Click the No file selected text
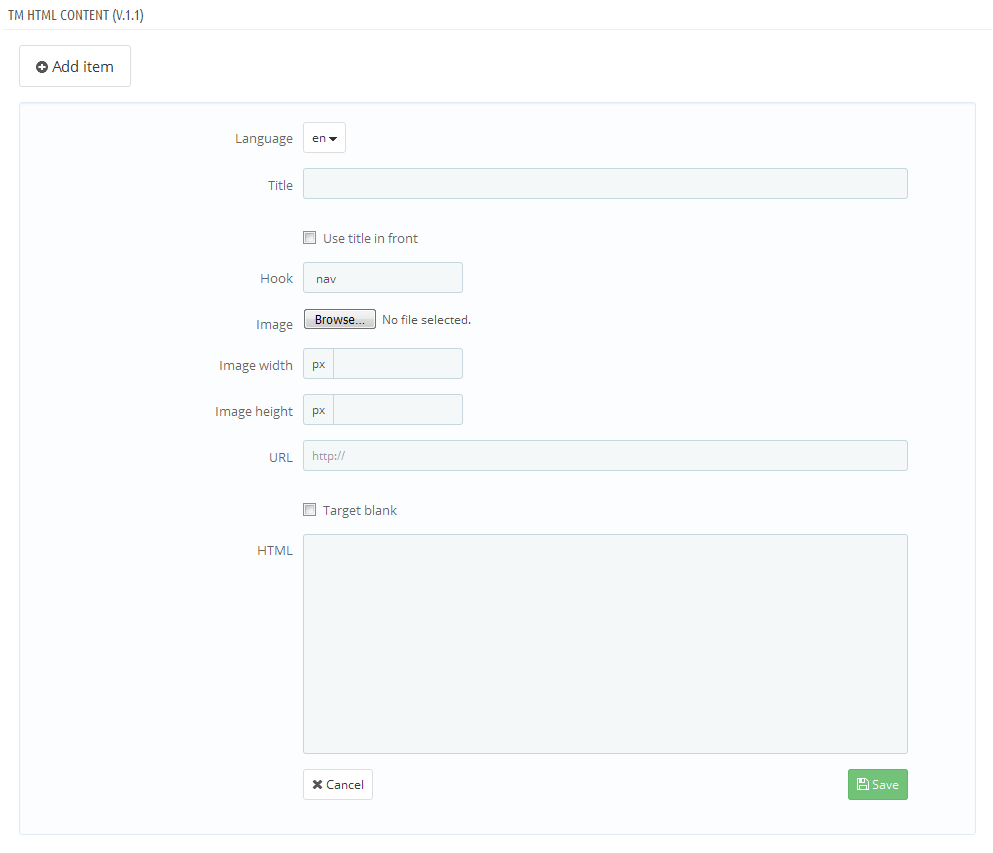 pos(426,320)
